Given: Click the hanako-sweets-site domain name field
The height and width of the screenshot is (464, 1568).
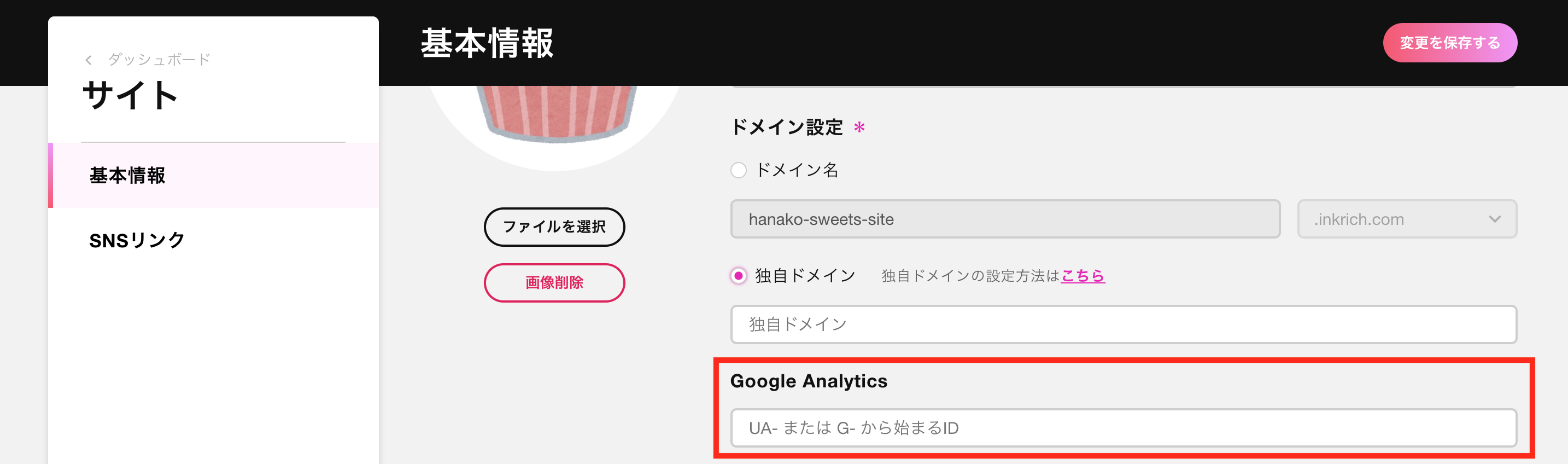Looking at the screenshot, I should click(1005, 219).
